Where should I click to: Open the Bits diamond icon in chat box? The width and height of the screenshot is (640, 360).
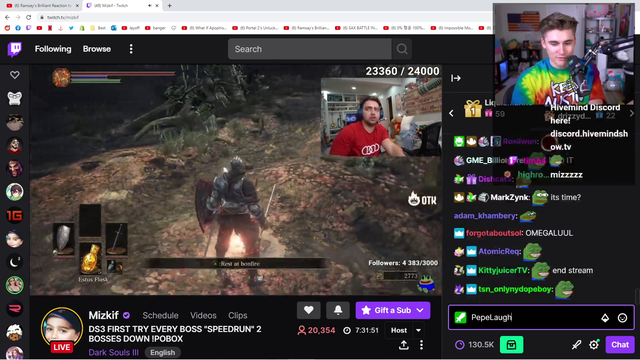605,318
